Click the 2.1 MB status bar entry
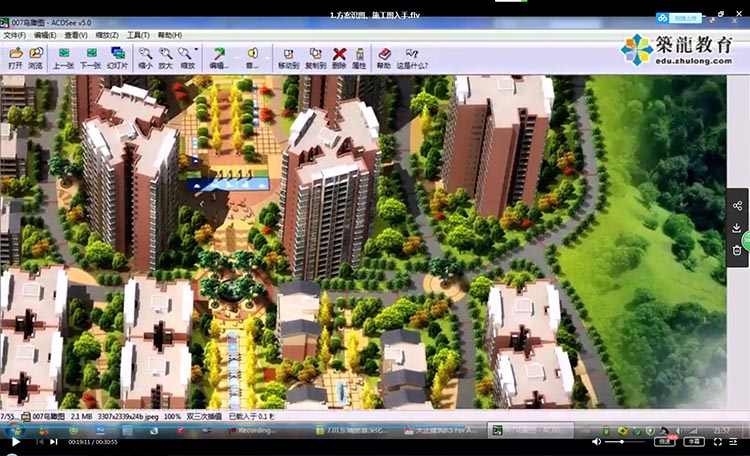This screenshot has width=750, height=456. coord(81,417)
